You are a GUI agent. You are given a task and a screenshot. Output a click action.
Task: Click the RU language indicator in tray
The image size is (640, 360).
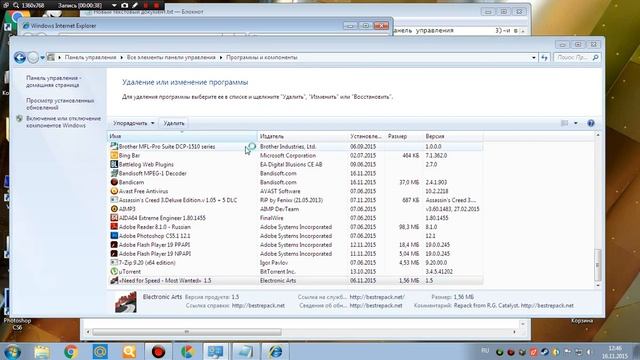[485, 351]
